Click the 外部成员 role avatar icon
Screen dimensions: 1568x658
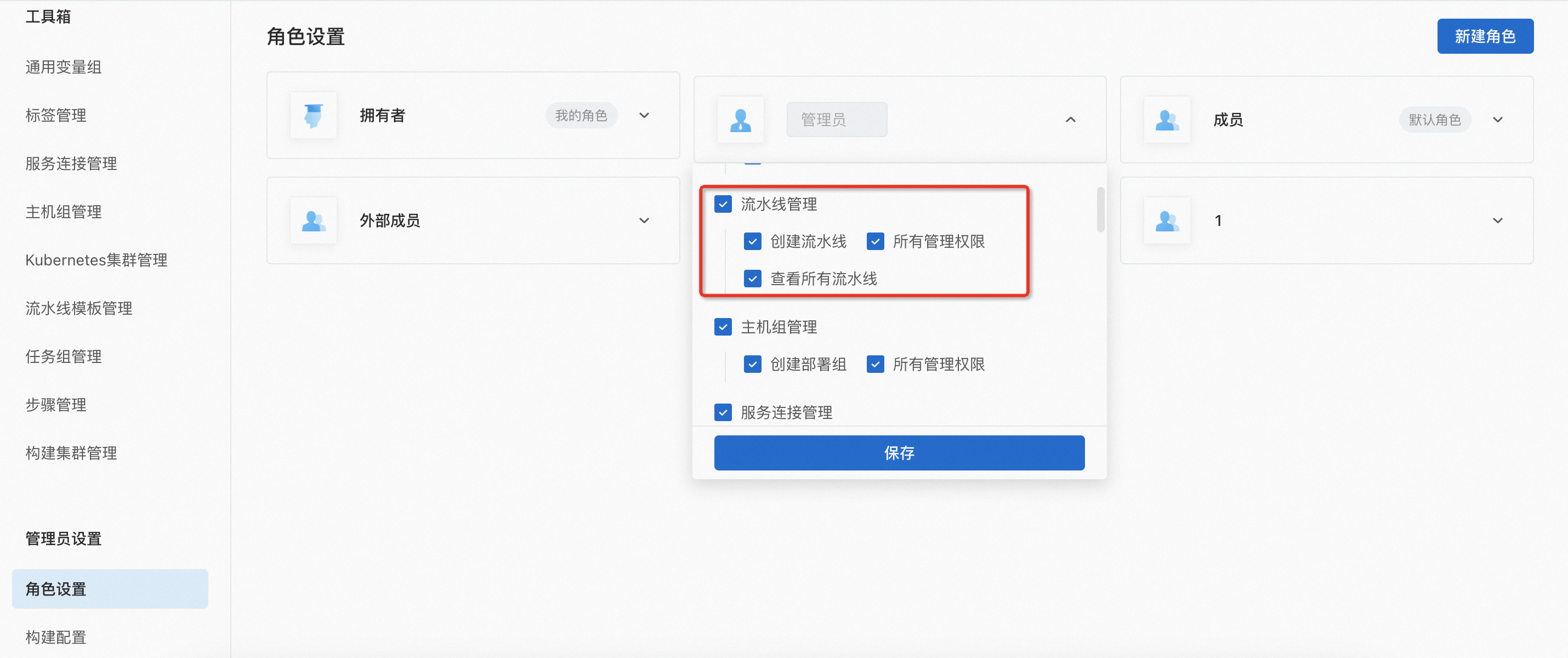point(314,220)
